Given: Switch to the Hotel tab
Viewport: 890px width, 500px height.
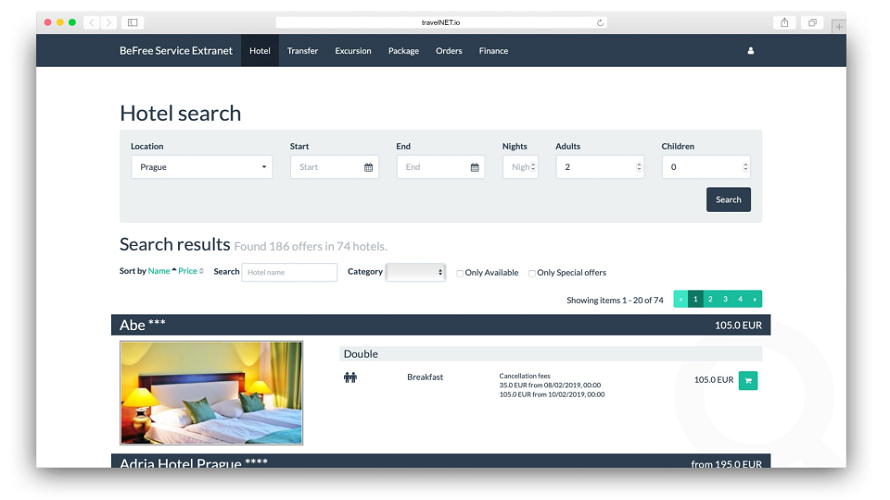Looking at the screenshot, I should click(x=260, y=51).
